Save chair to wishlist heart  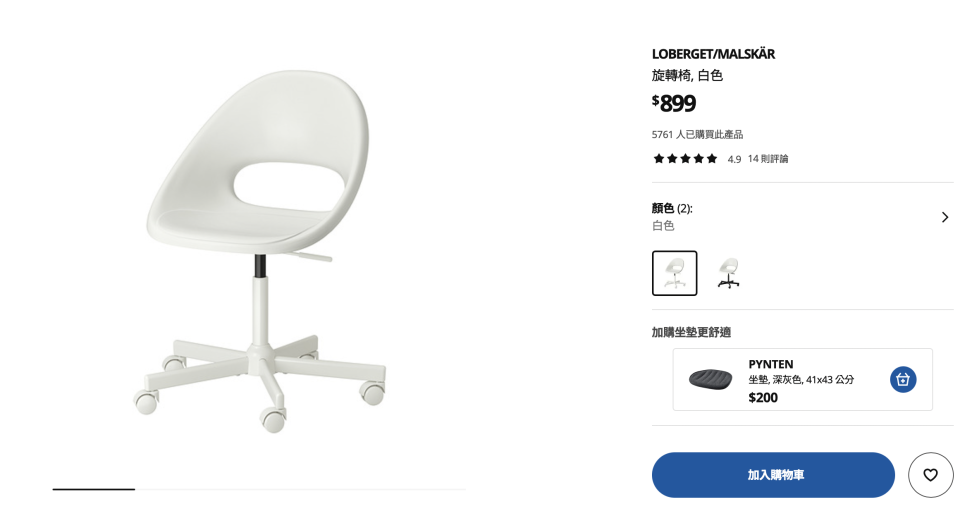pyautogui.click(x=930, y=475)
